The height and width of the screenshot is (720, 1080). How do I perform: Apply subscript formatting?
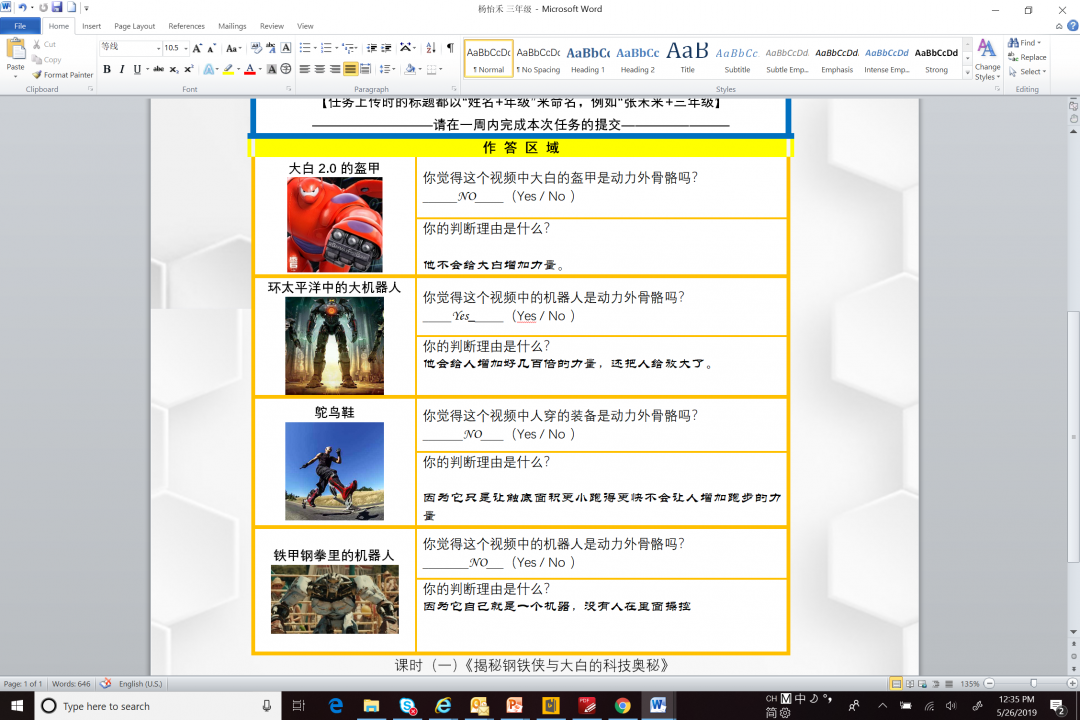(x=174, y=69)
